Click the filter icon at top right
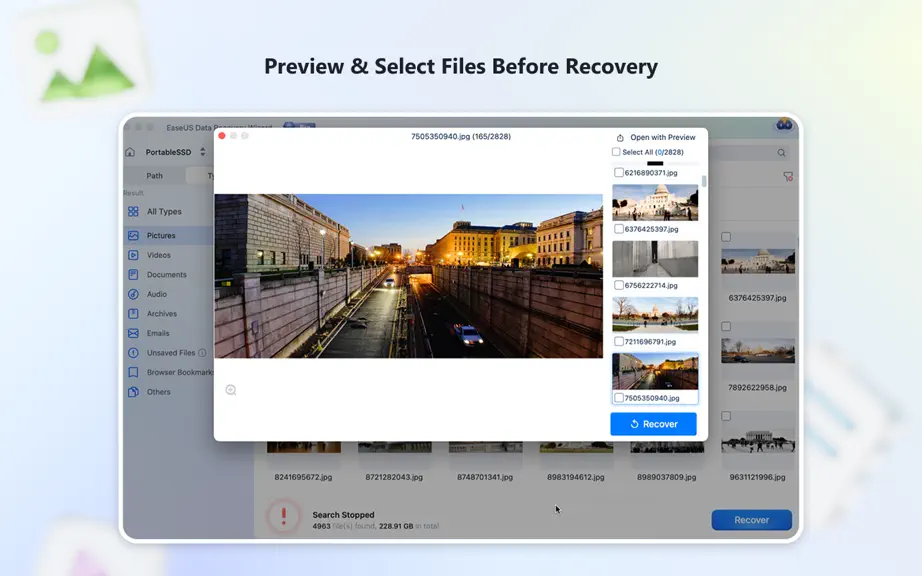 (x=788, y=176)
